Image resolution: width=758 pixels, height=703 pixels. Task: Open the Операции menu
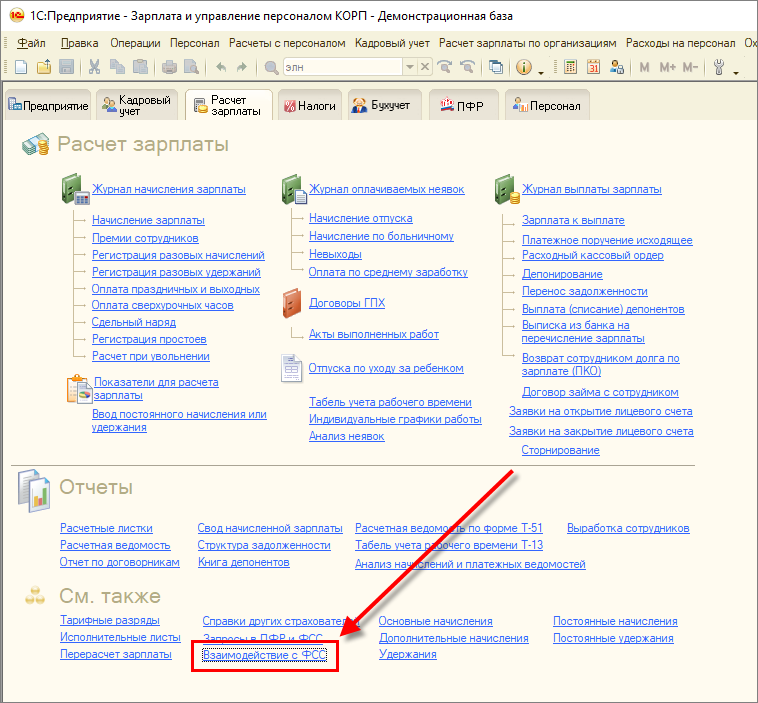[x=135, y=43]
